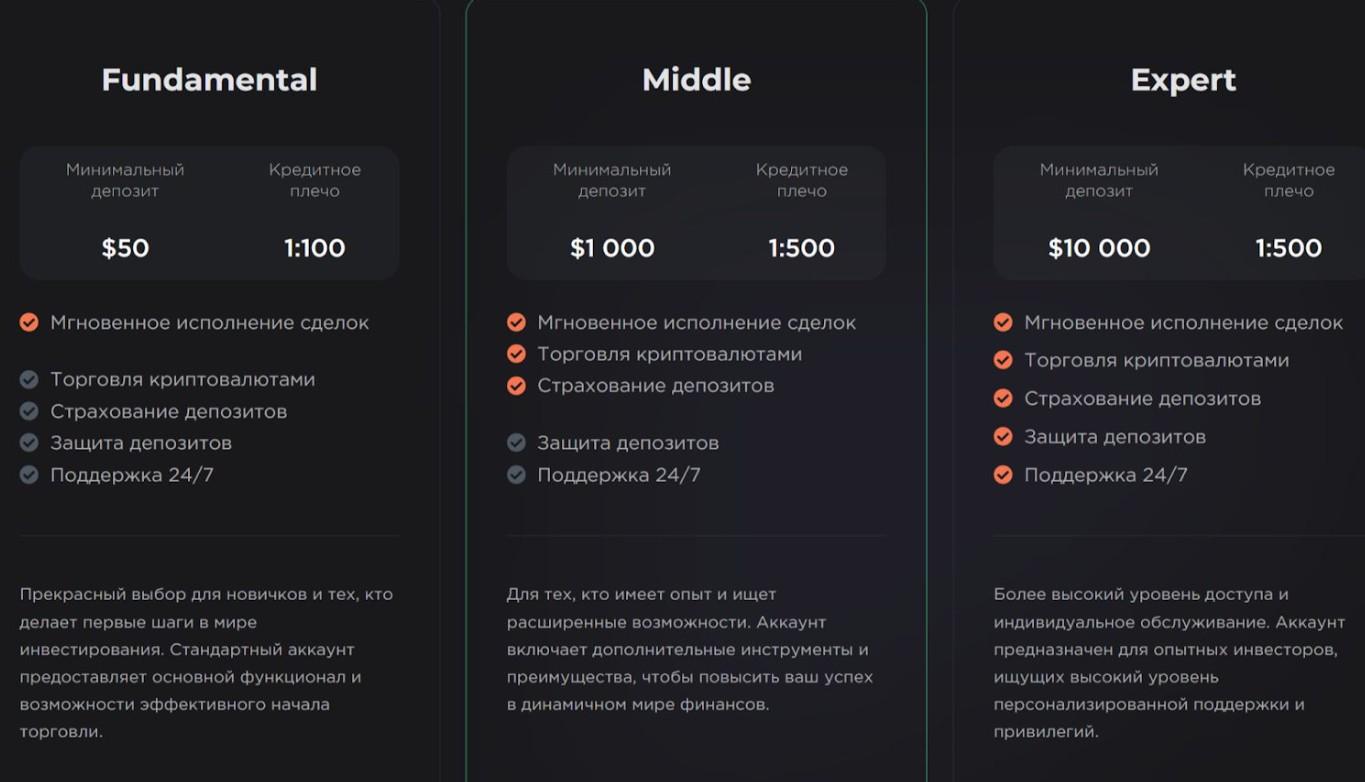The height and width of the screenshot is (782, 1365).
Task: Click the $50 minimum deposit value
Action: pos(125,248)
